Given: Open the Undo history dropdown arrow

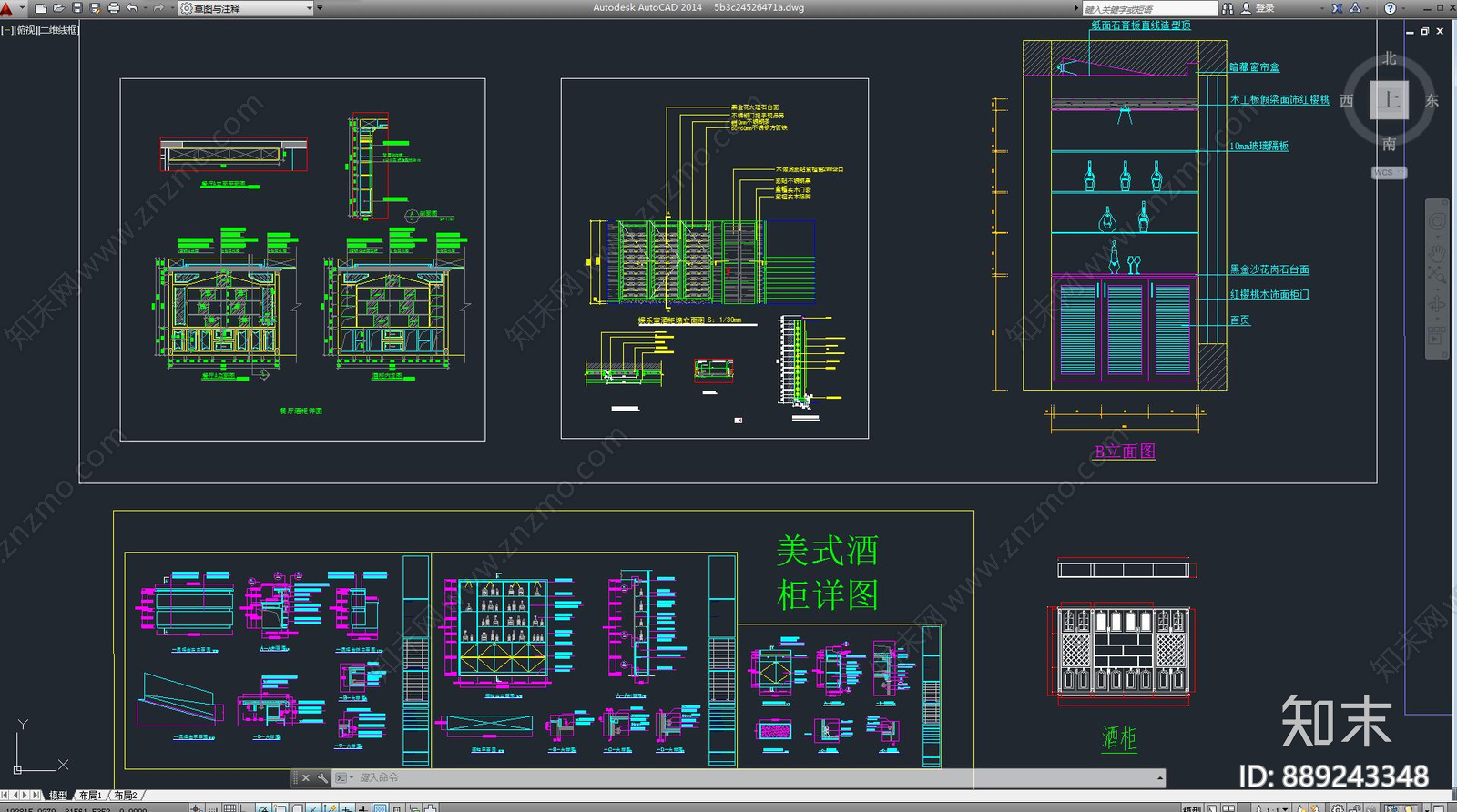Looking at the screenshot, I should (144, 8).
